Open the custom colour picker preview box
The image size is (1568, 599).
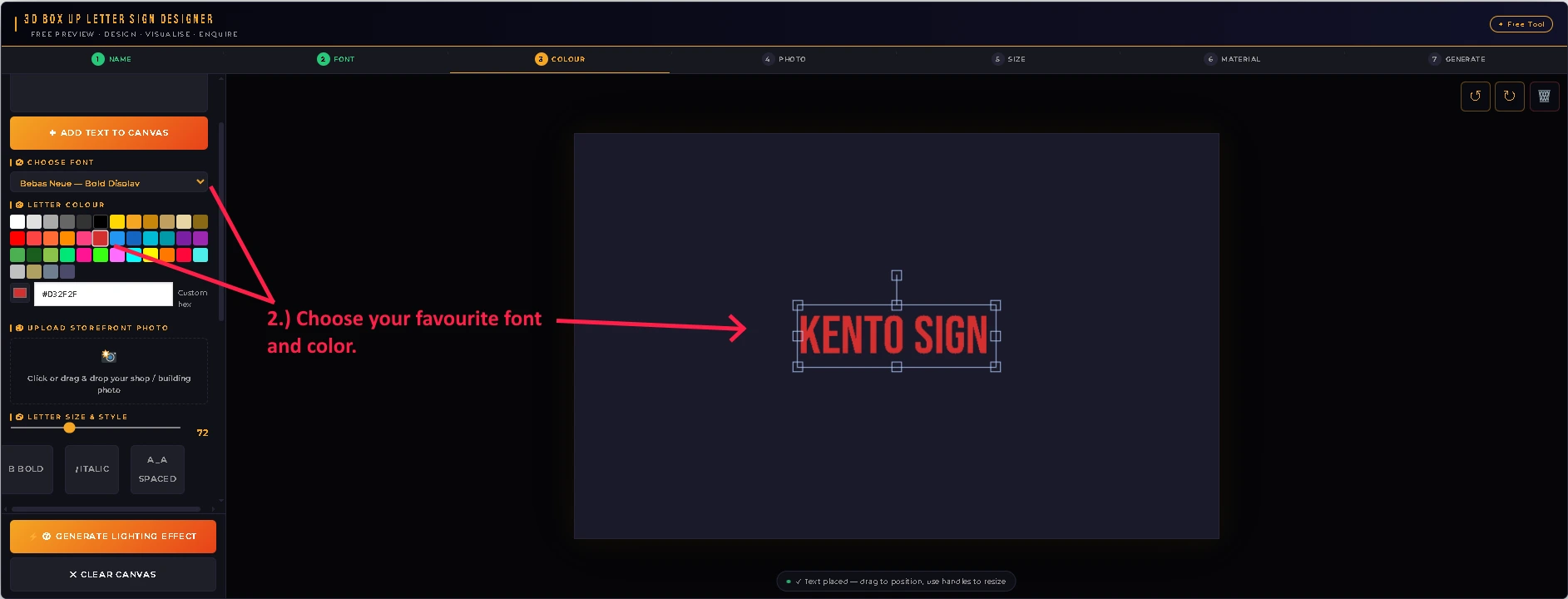[20, 293]
